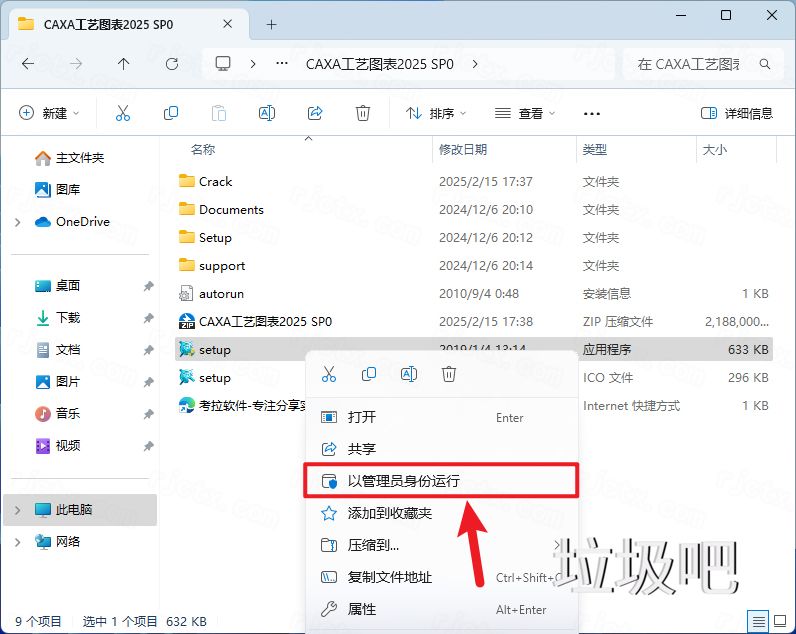796x634 pixels.
Task: Open 文档 in the sidebar
Action: tap(57, 350)
